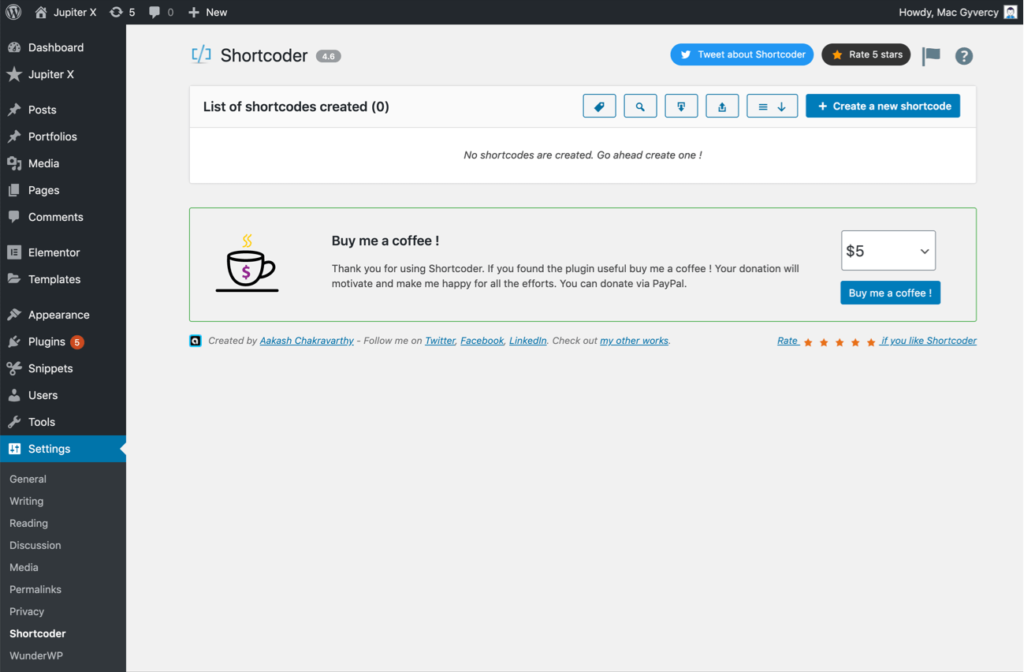
Task: Click the tag filter toolbar icon
Action: 599,106
